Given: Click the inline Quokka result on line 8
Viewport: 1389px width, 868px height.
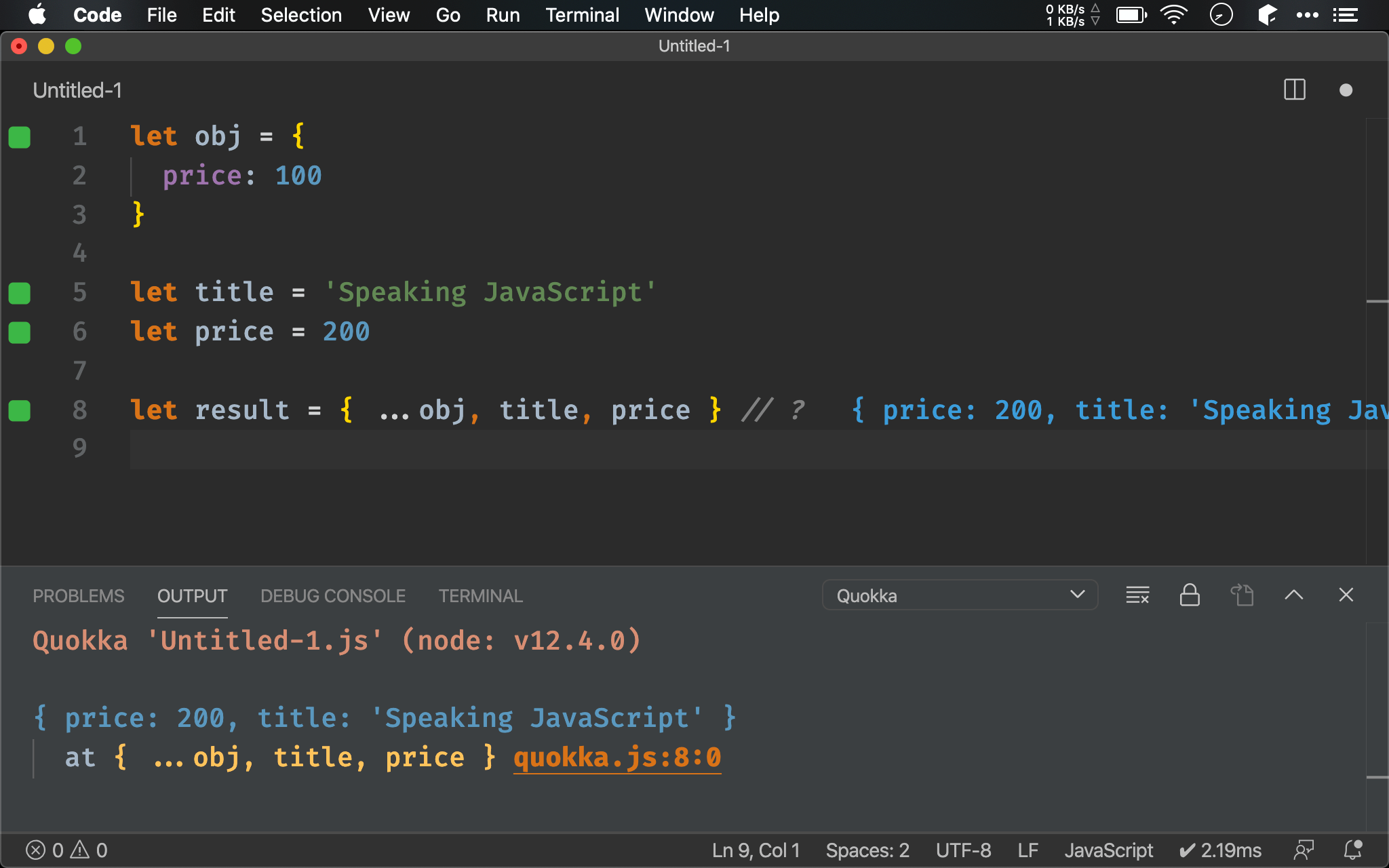Looking at the screenshot, I should (1119, 410).
